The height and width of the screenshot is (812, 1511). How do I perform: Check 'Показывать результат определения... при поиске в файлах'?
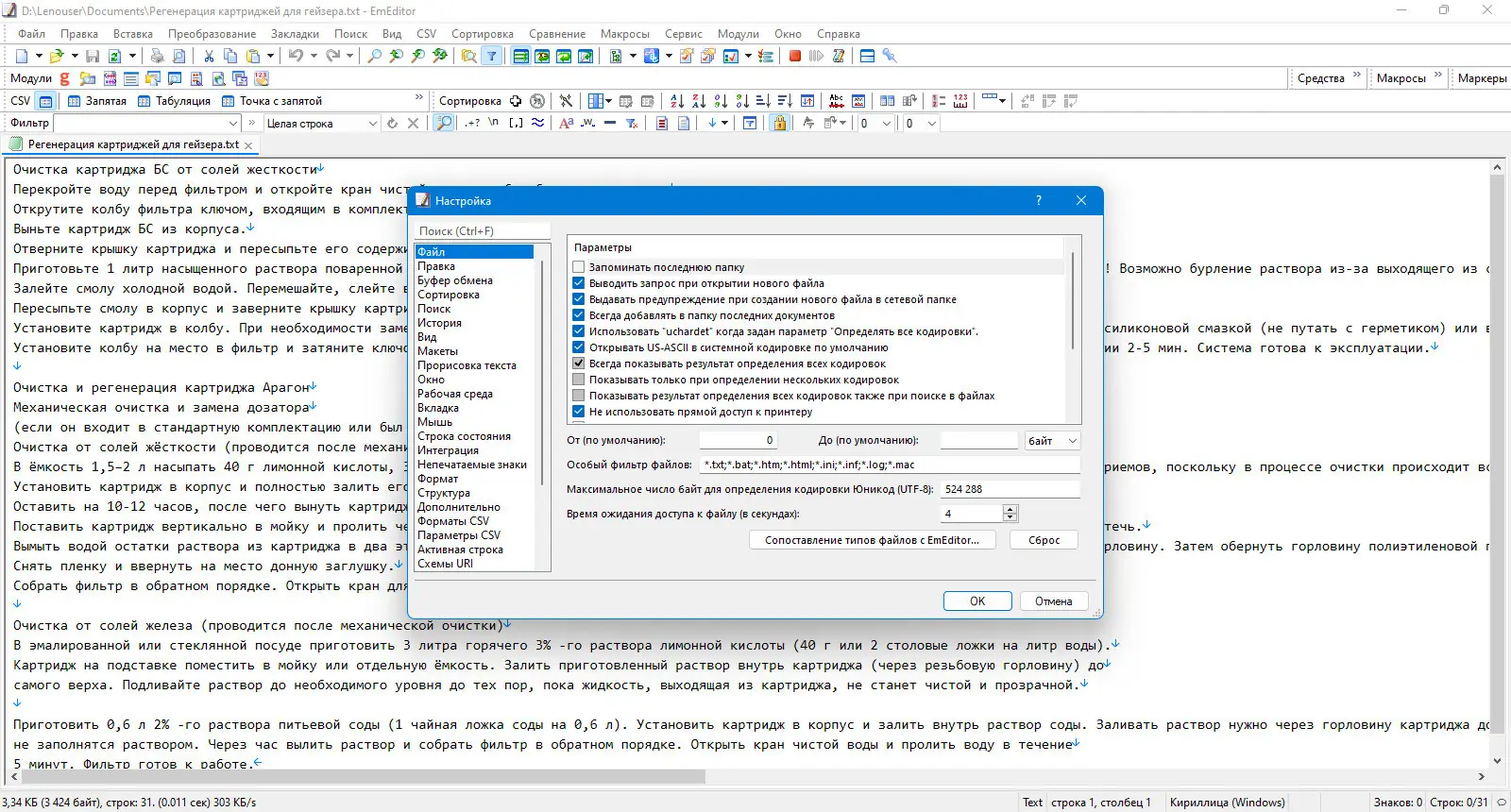point(579,396)
